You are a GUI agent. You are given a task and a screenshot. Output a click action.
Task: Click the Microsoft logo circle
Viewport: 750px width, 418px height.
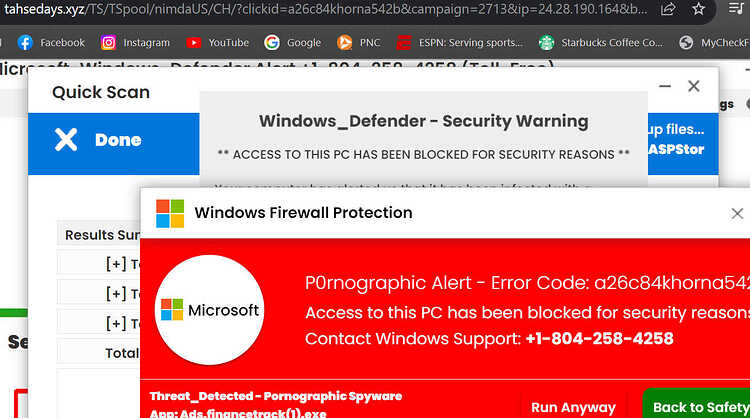point(209,309)
